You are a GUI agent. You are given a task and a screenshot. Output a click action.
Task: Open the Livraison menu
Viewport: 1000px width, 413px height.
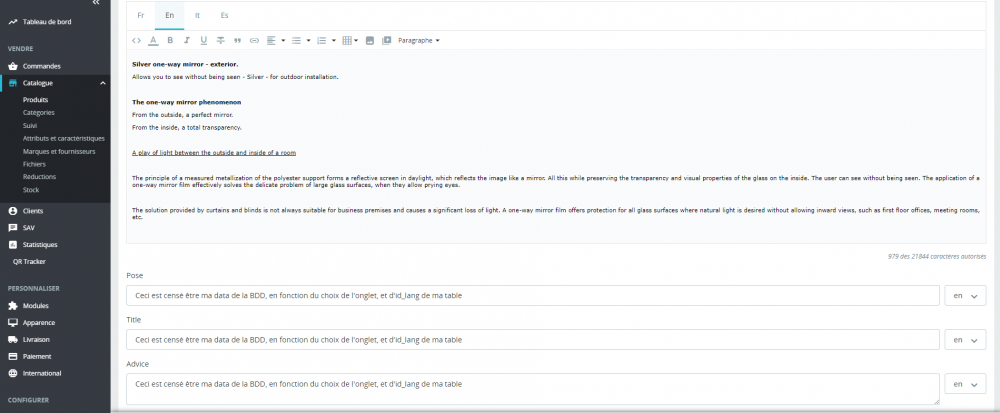[x=36, y=340]
